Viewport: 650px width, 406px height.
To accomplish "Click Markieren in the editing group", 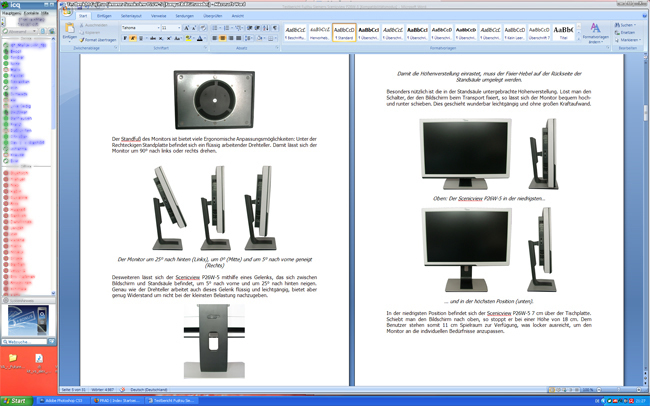I will click(627, 40).
